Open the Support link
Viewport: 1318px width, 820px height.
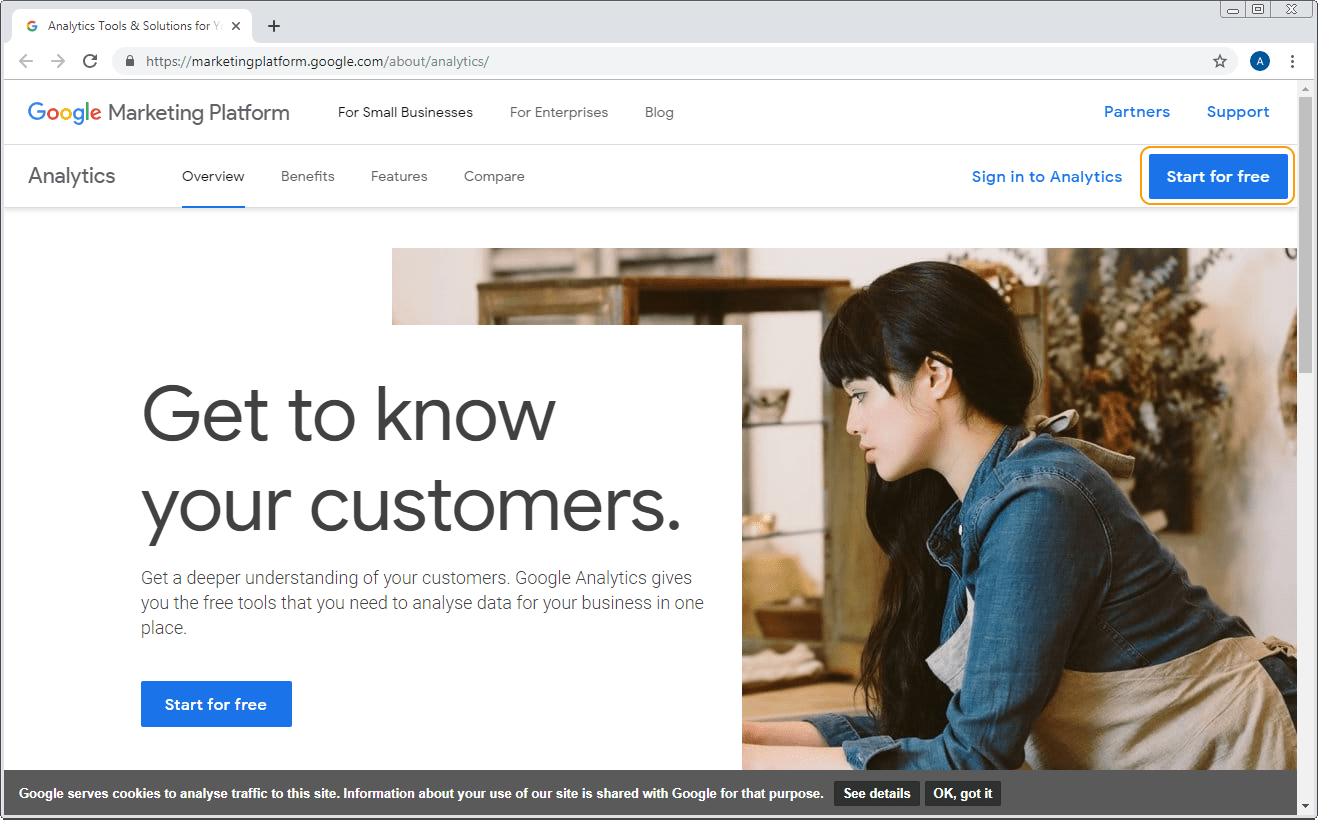click(1238, 112)
